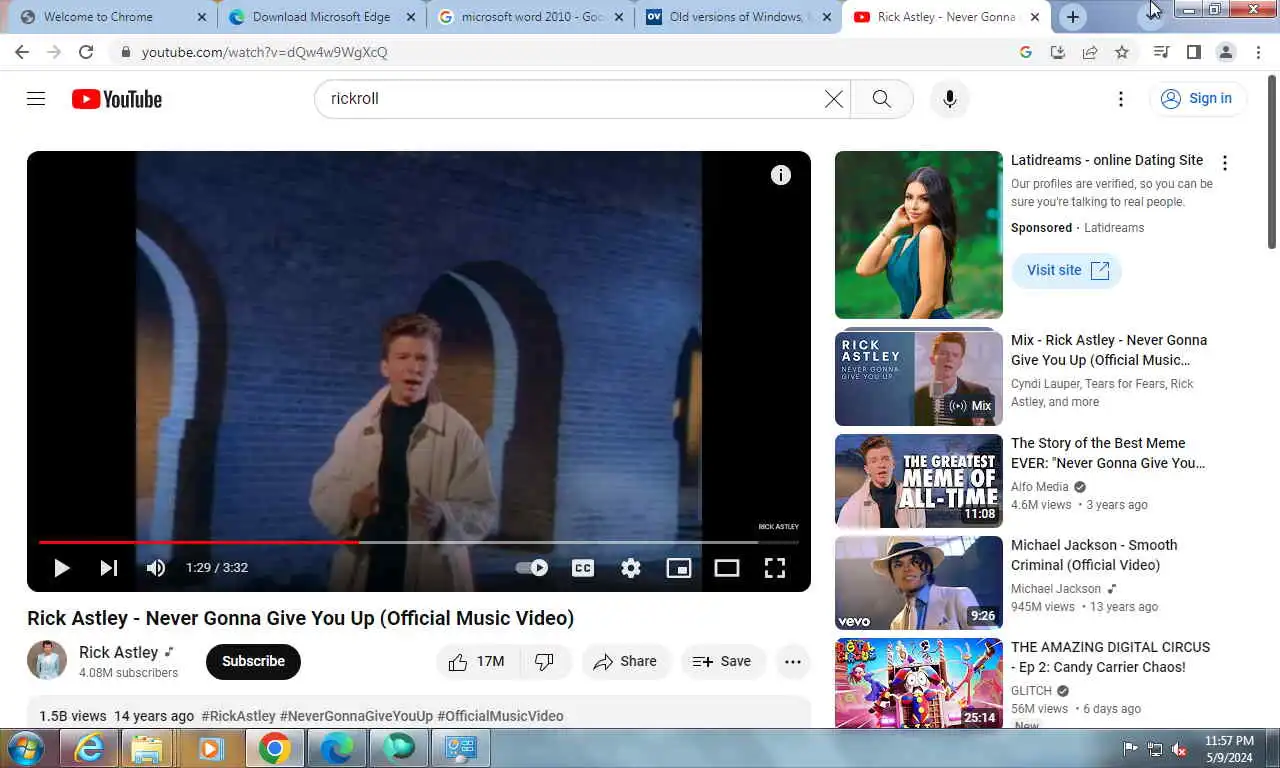Click the #OfficialMusicVideo hashtag

pos(500,716)
